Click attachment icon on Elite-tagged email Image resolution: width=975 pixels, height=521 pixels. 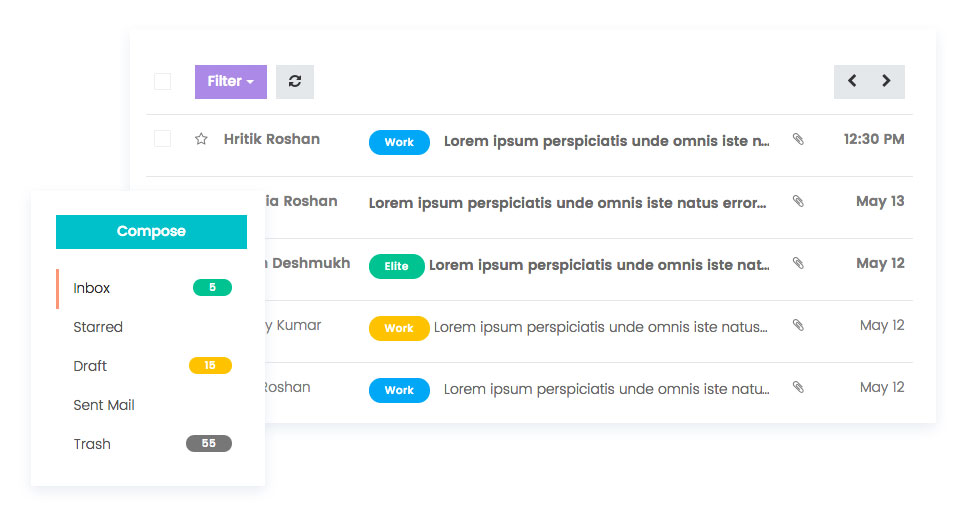(x=798, y=264)
